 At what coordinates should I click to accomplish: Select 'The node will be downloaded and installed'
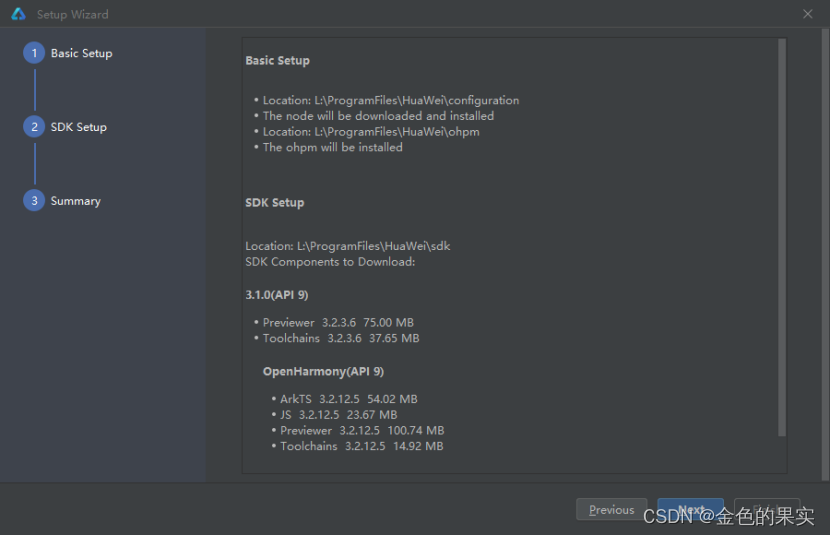(x=378, y=116)
